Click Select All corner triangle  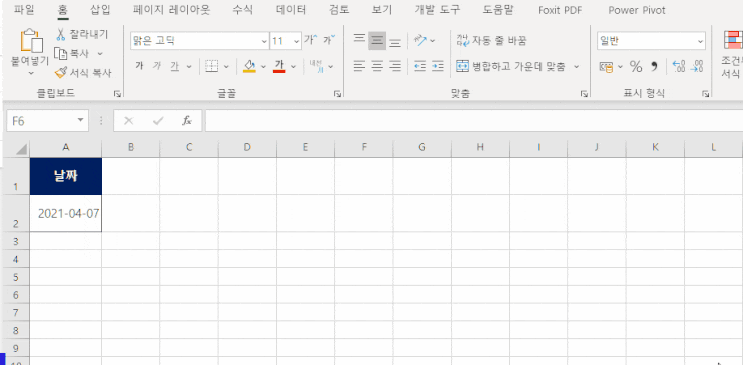click(21, 149)
